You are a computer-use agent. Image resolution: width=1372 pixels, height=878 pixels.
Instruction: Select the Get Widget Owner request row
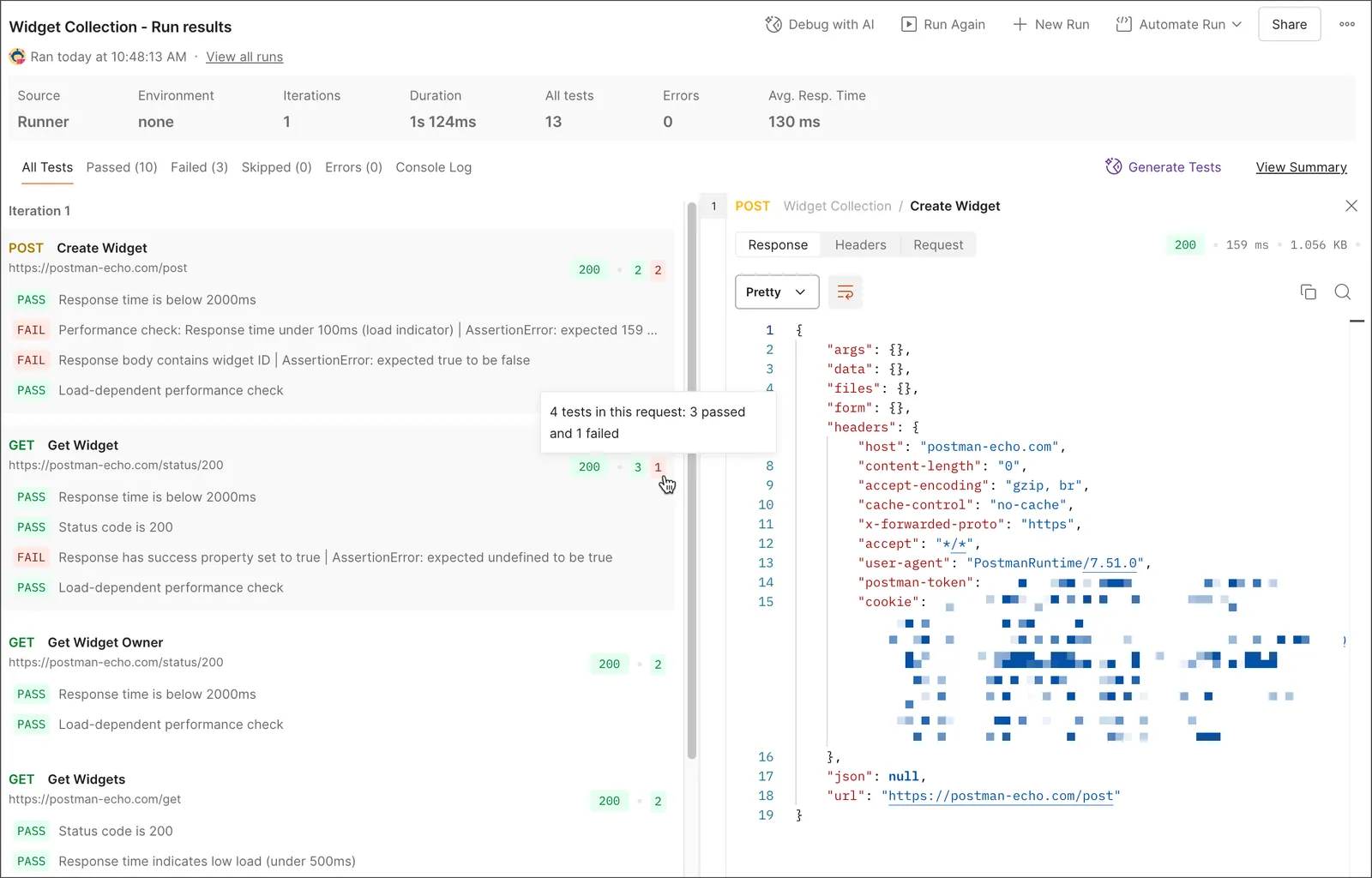[338, 652]
